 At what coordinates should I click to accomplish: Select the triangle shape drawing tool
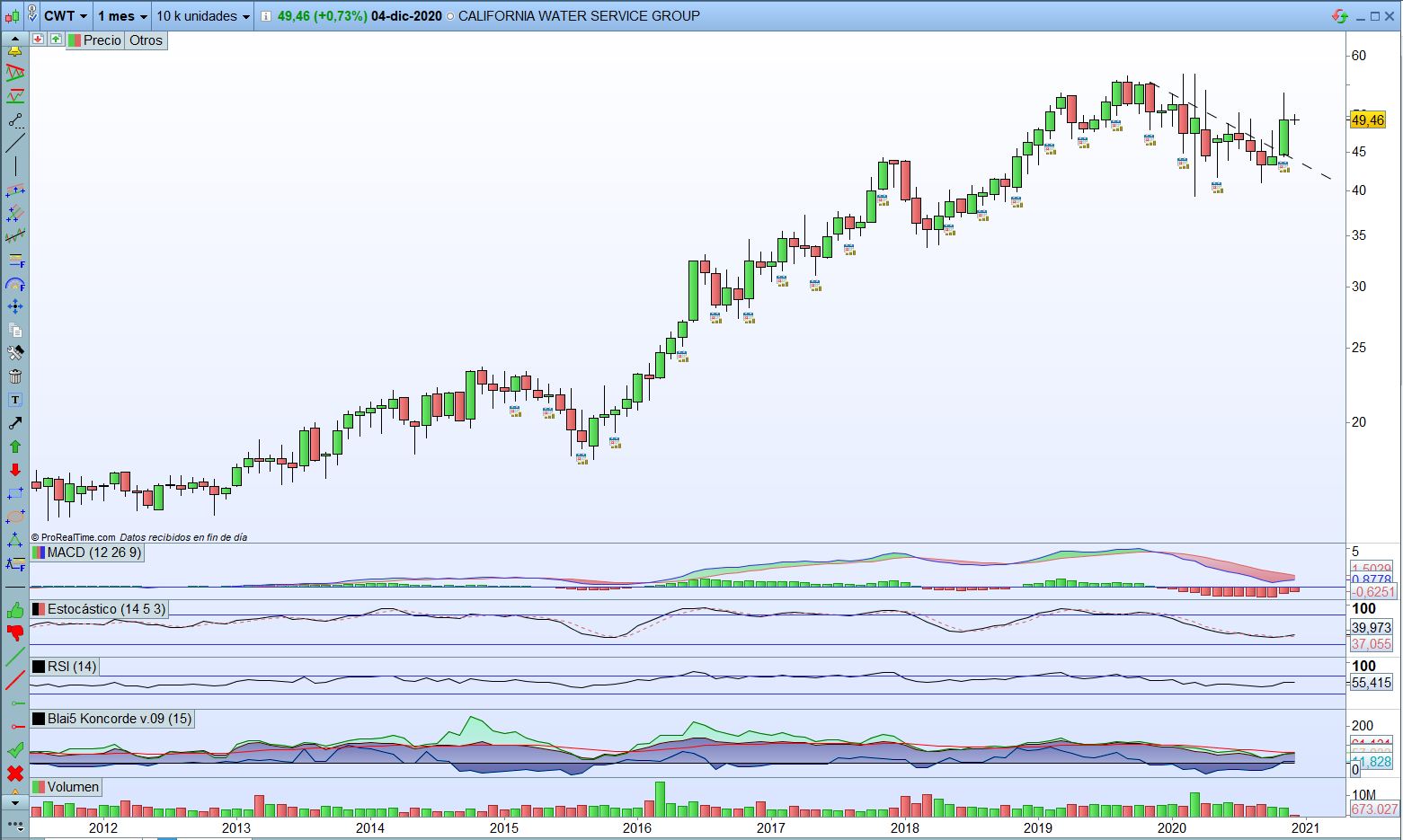point(14,540)
